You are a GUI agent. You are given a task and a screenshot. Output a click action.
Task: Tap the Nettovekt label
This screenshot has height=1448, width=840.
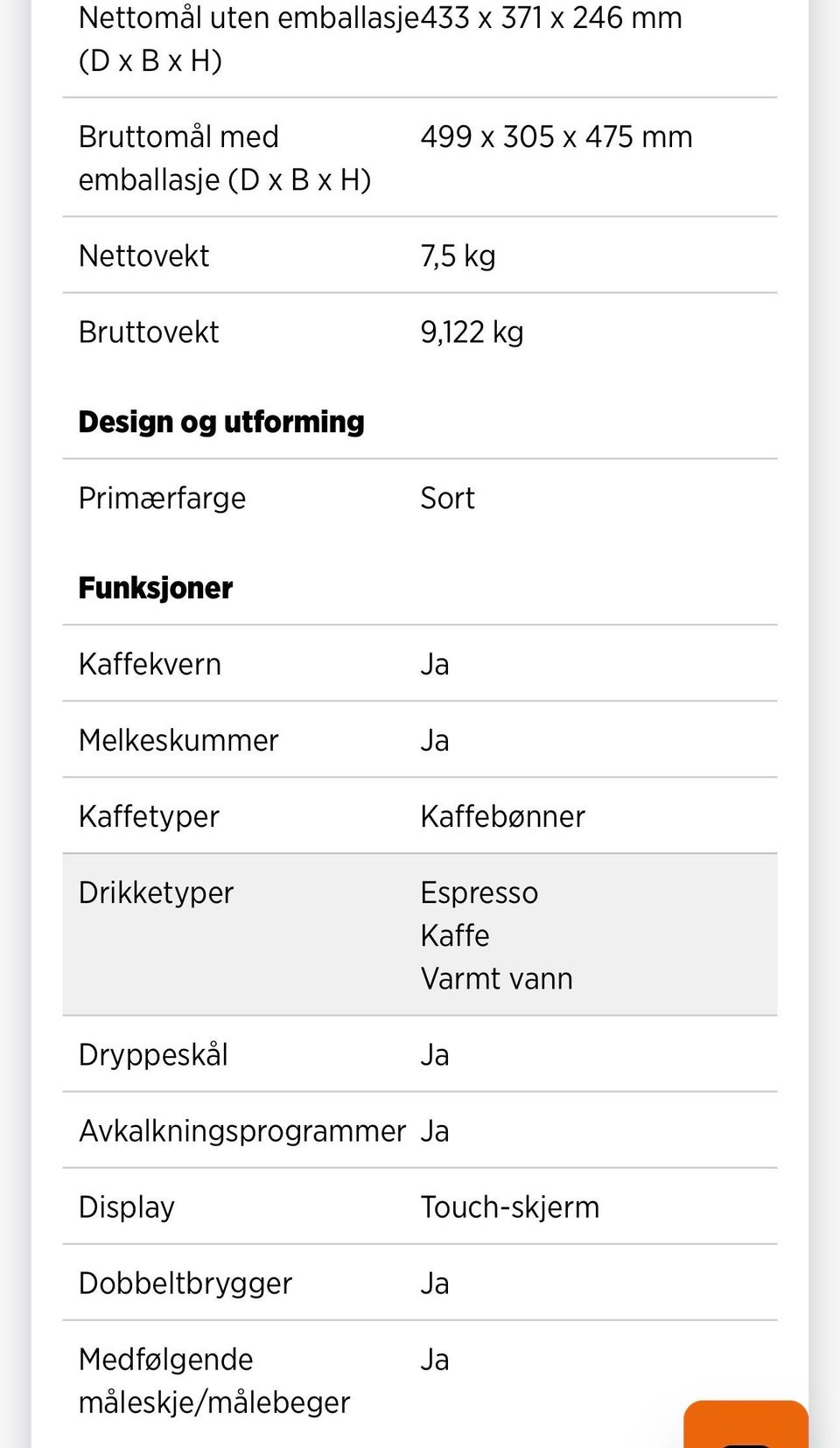(x=143, y=256)
